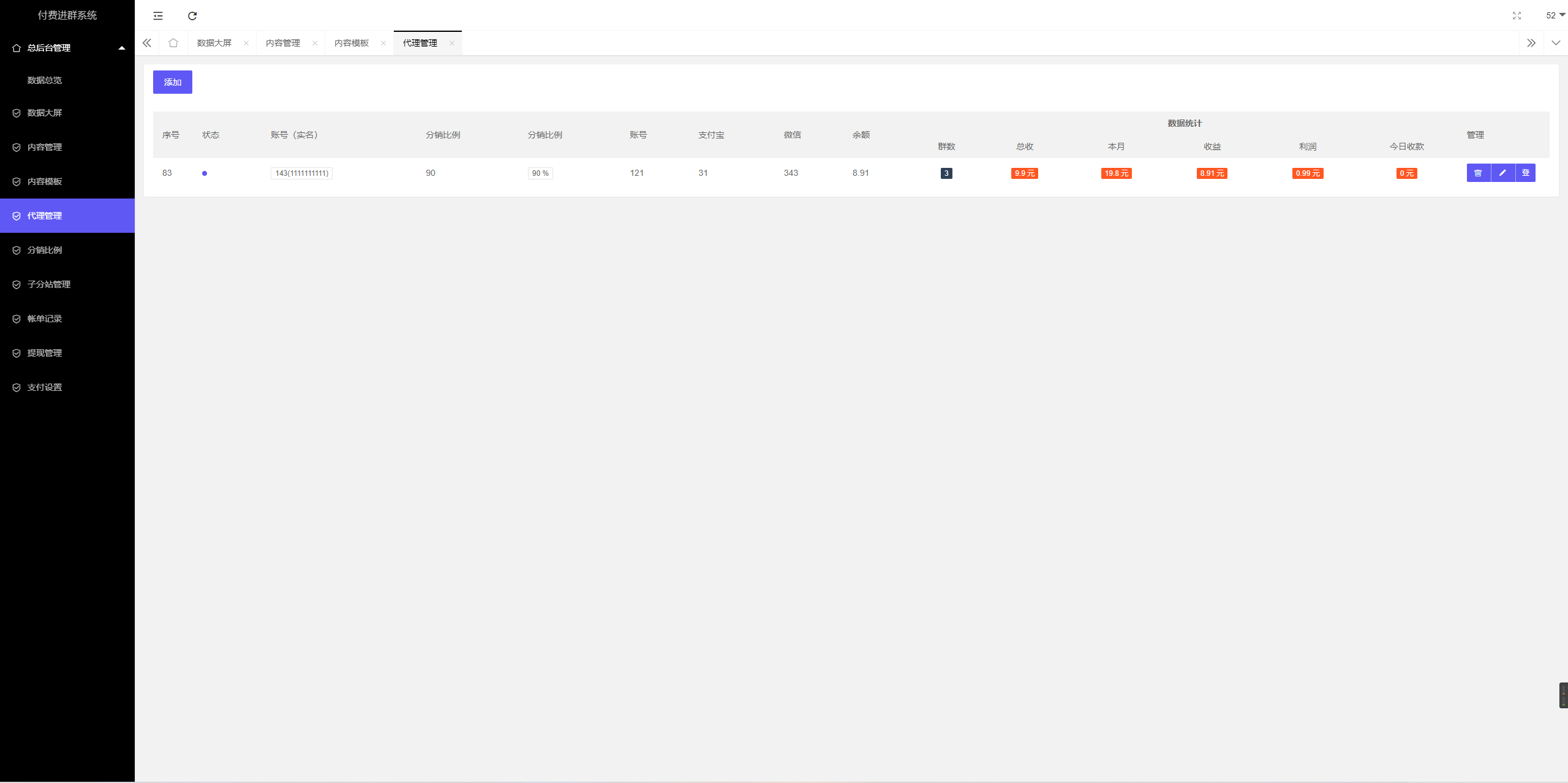The height and width of the screenshot is (783, 1568).
Task: Close the 数据大屏 tab
Action: tap(246, 43)
